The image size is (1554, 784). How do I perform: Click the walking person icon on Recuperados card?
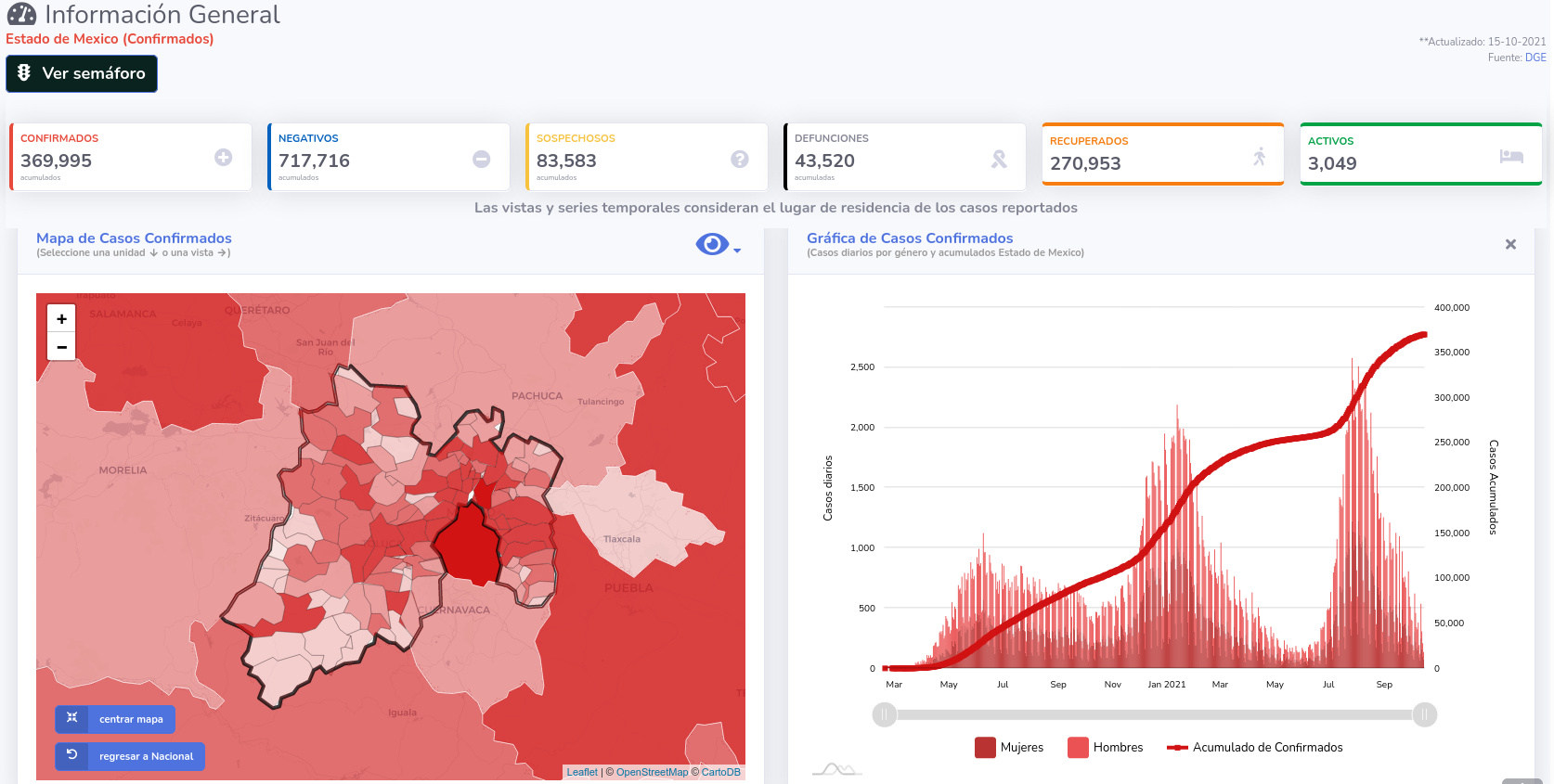[1260, 156]
